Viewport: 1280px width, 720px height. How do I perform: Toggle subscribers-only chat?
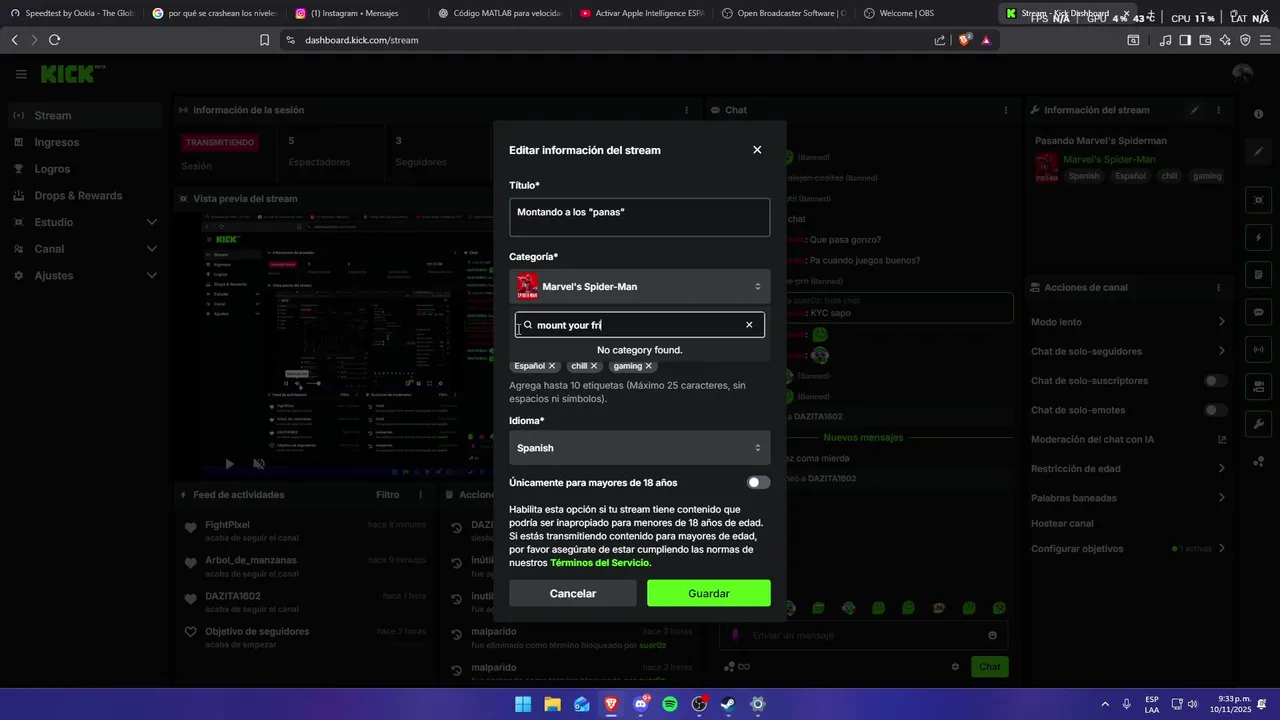1216,381
